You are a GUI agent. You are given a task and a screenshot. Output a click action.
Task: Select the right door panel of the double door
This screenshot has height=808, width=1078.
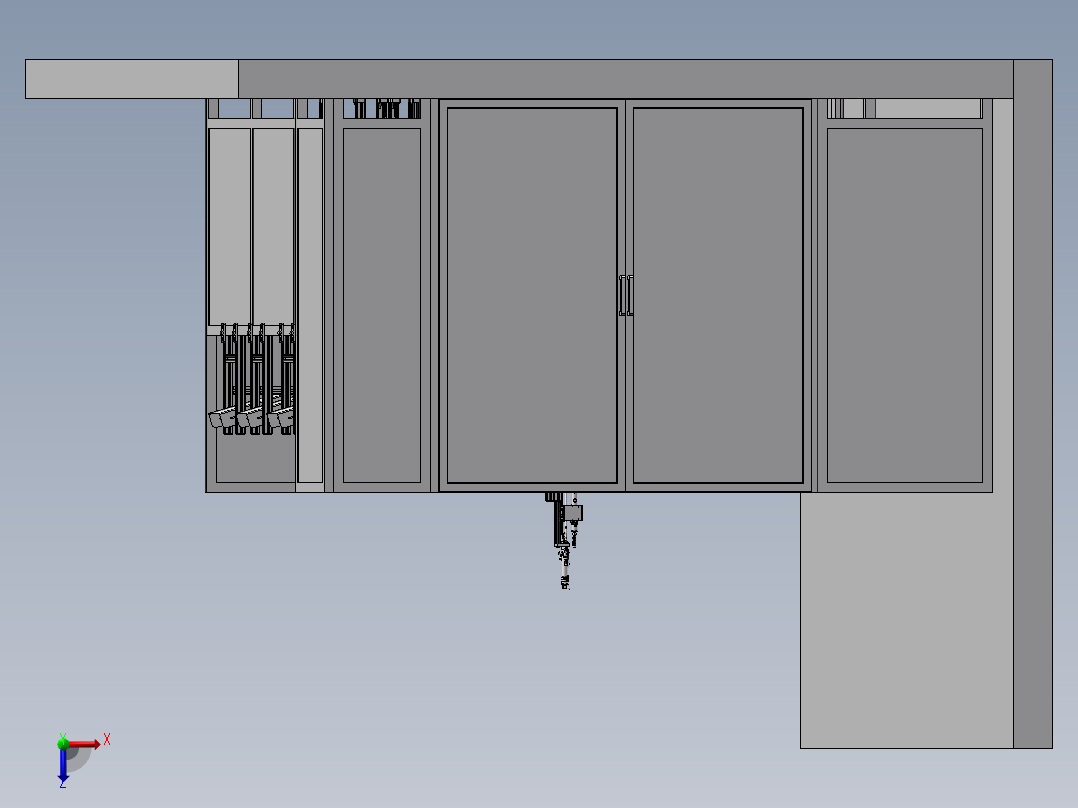click(718, 295)
